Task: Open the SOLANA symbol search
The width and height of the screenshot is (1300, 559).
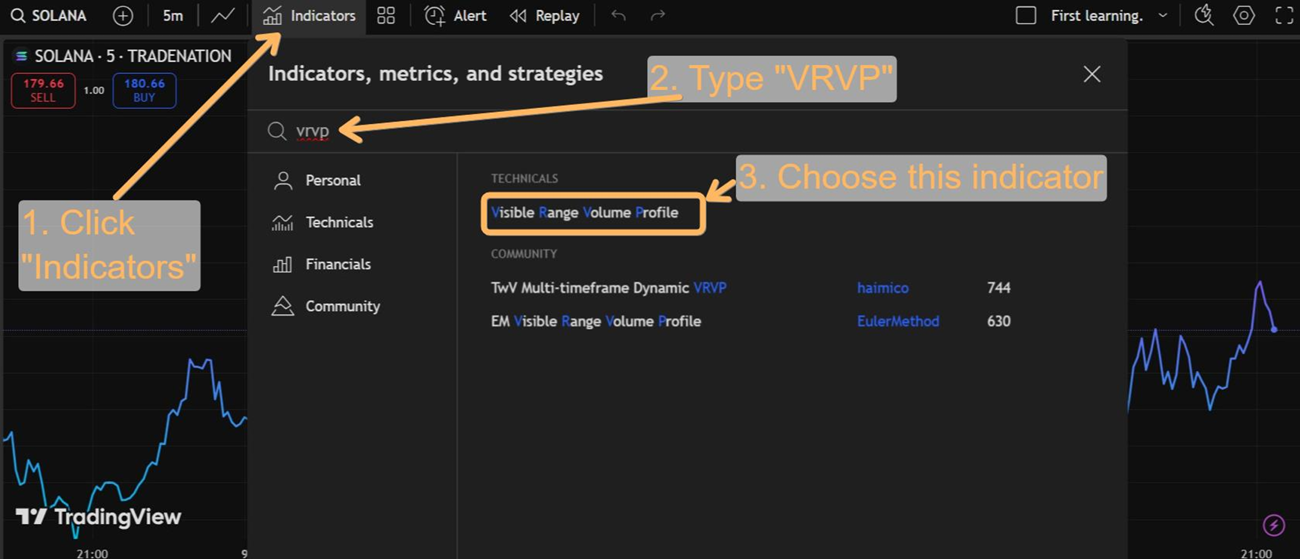Action: point(49,16)
